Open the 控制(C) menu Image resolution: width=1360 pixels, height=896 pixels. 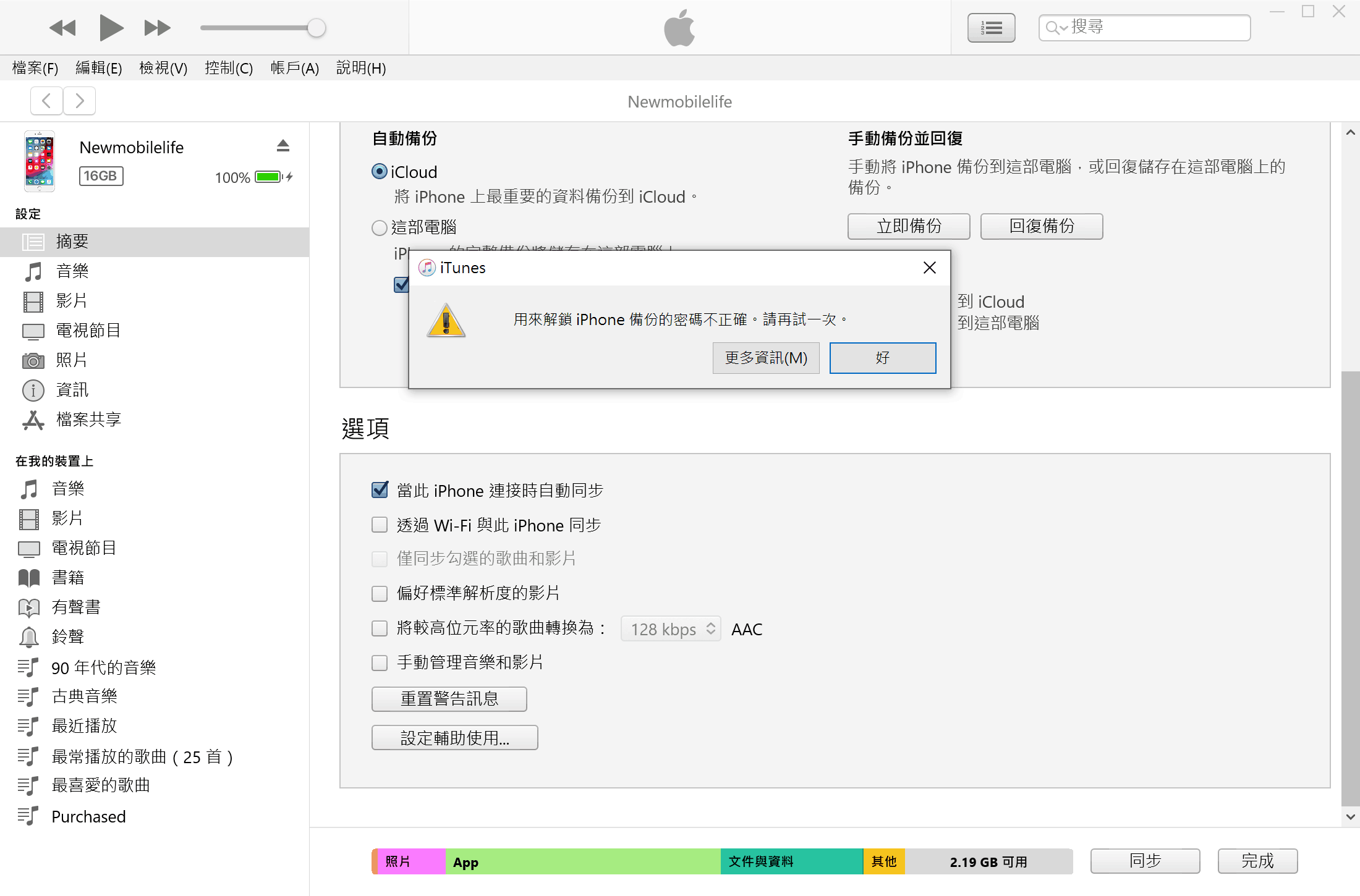point(229,68)
